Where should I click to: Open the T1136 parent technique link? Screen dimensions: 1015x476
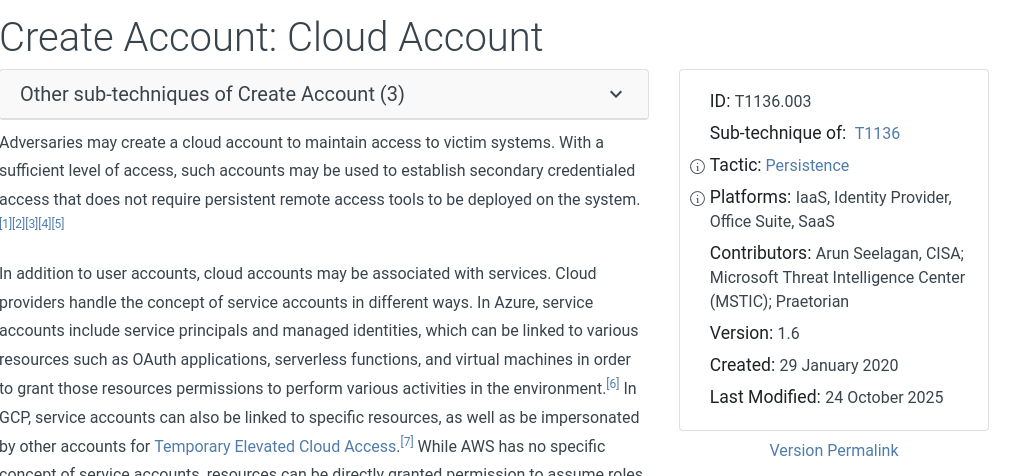[x=877, y=133]
